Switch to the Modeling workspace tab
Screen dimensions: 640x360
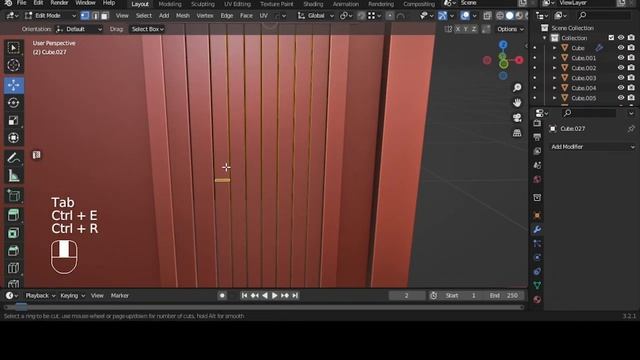point(170,4)
